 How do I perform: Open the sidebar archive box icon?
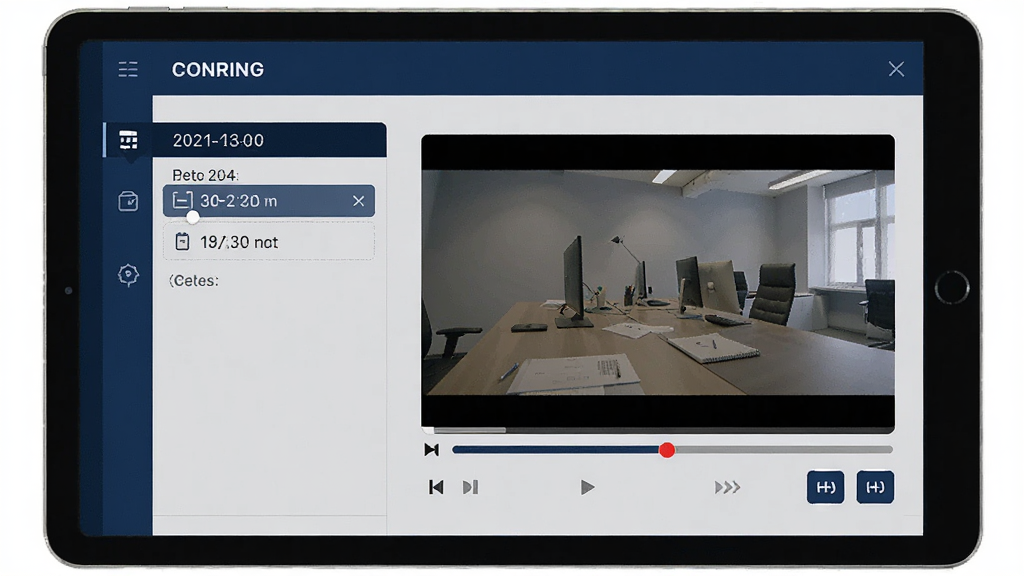[128, 201]
